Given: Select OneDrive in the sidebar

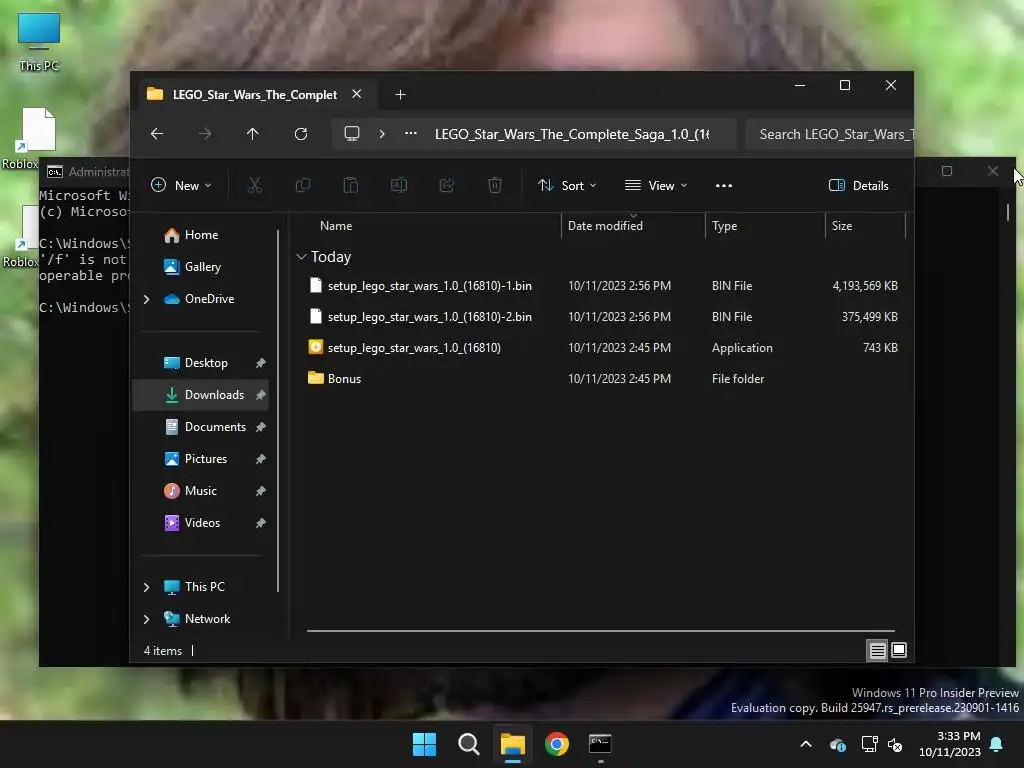Looking at the screenshot, I should [x=209, y=299].
